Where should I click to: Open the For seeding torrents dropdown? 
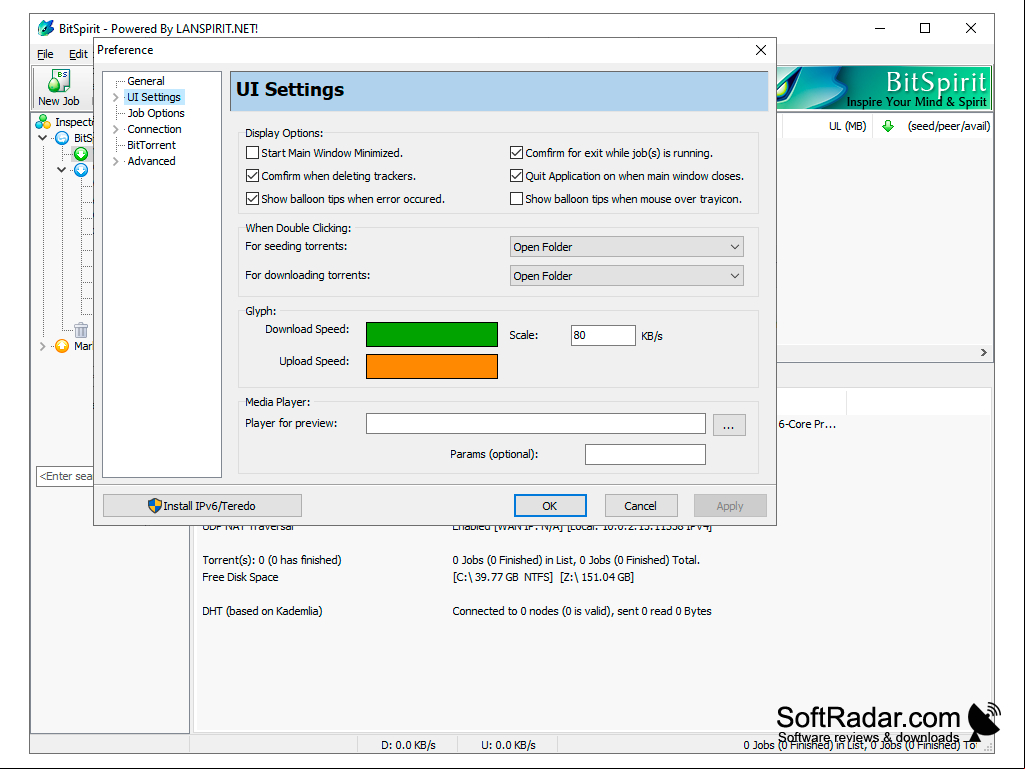pos(626,247)
